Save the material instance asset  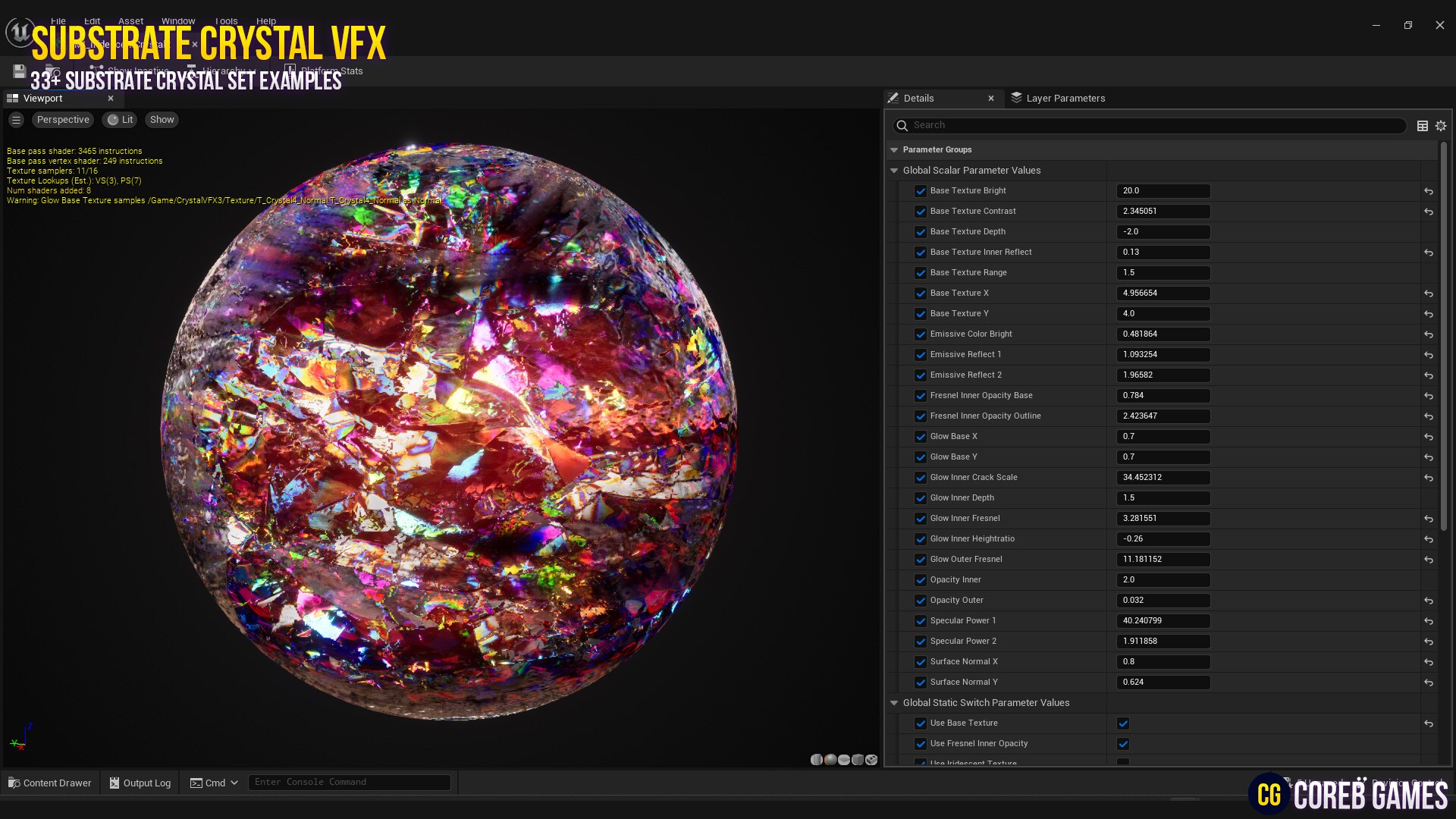coord(19,71)
